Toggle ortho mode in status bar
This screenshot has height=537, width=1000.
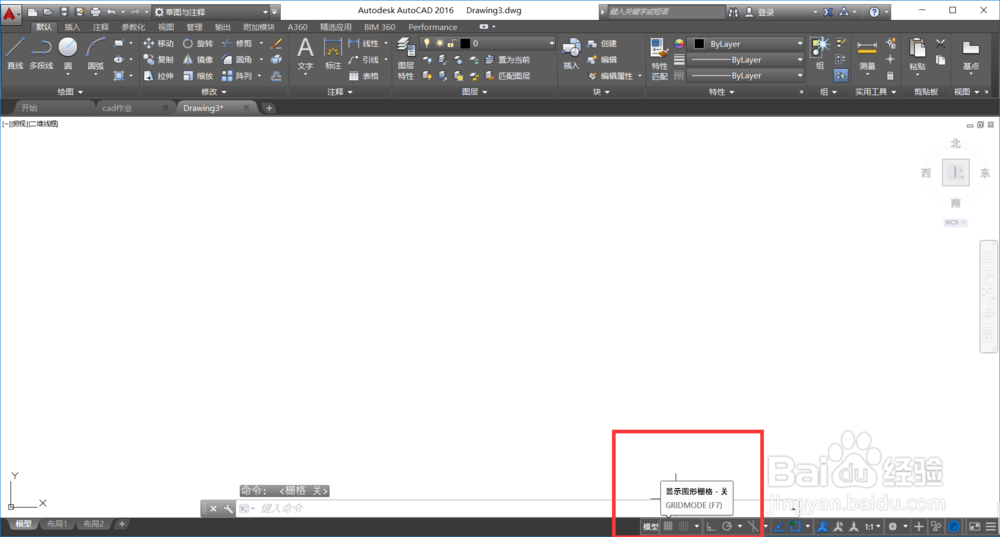click(x=710, y=526)
